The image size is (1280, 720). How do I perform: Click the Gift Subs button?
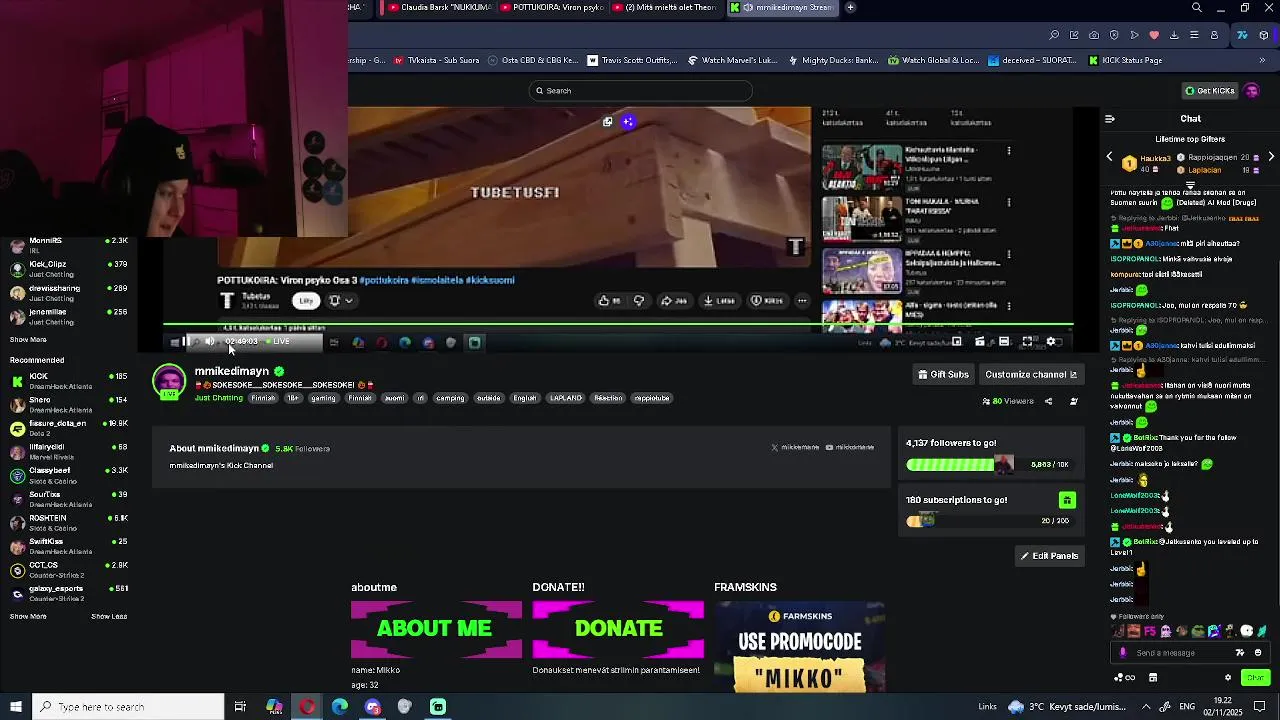pyautogui.click(x=943, y=375)
